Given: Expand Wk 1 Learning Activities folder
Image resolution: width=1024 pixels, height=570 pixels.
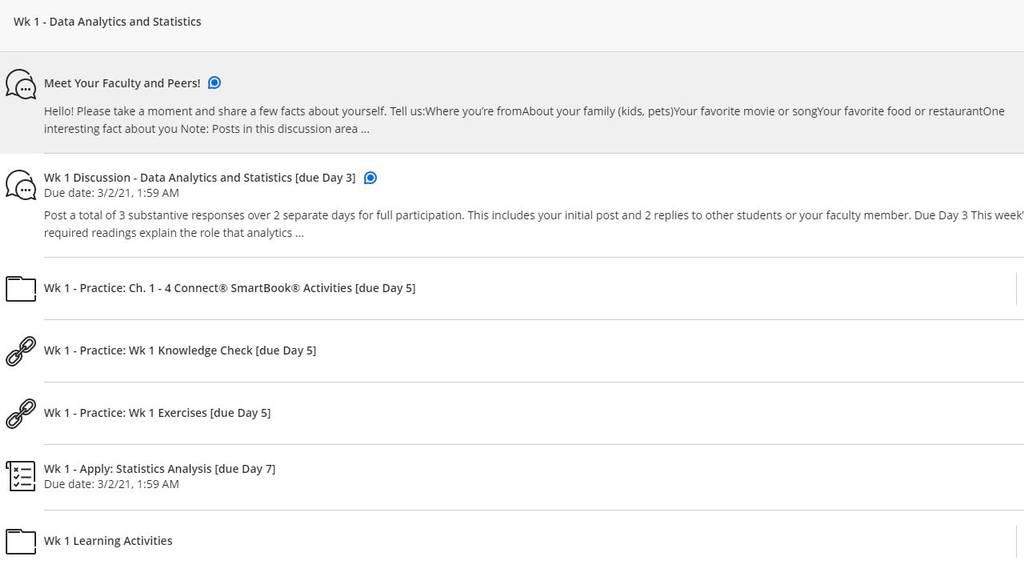Looking at the screenshot, I should coord(108,541).
